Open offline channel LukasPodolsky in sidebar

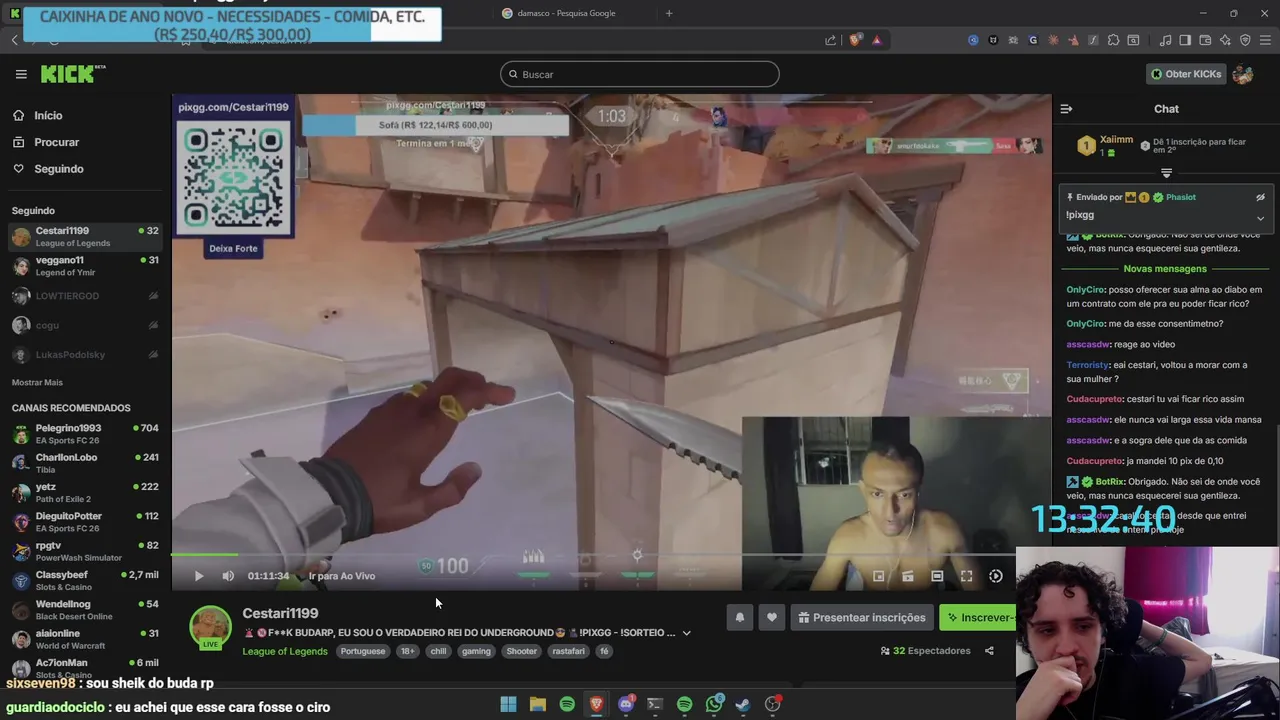pyautogui.click(x=85, y=355)
